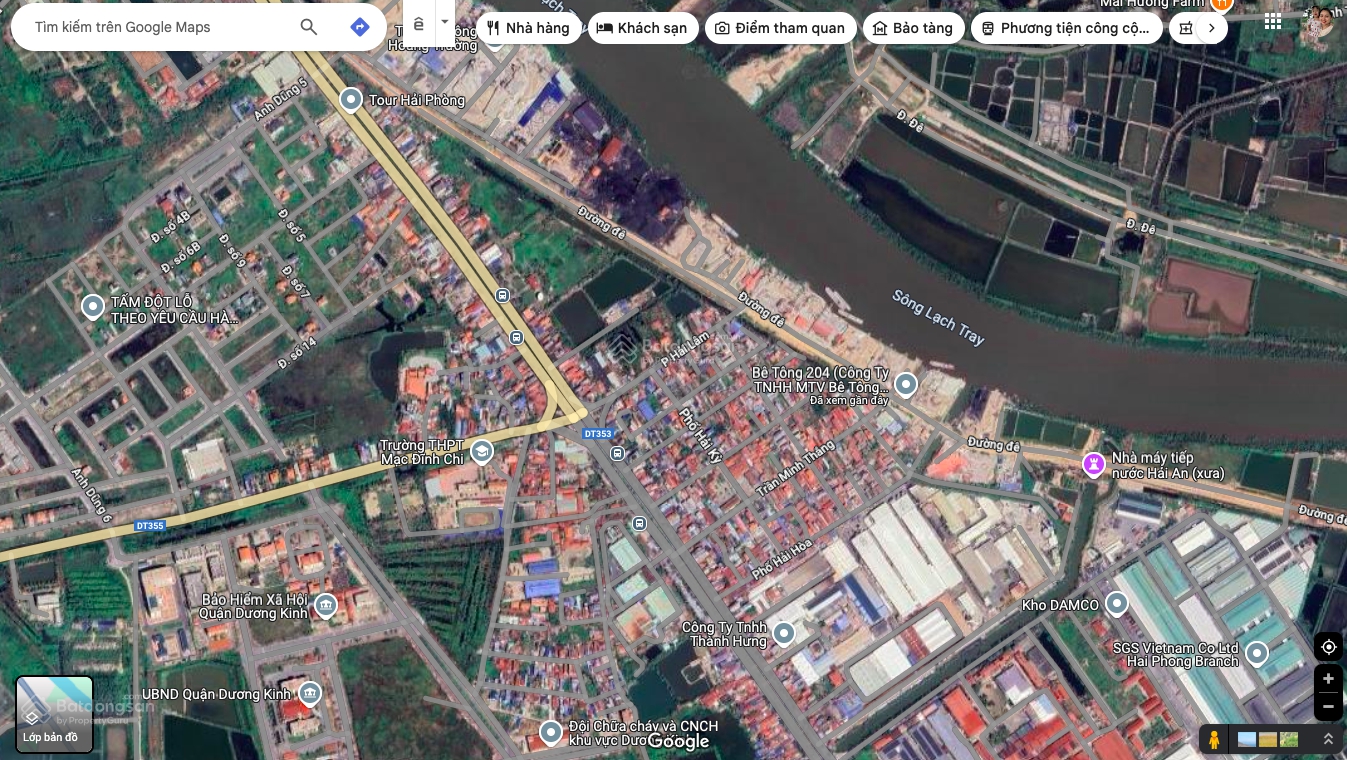
Task: Expand the imagery strip with double chevron
Action: [1328, 739]
